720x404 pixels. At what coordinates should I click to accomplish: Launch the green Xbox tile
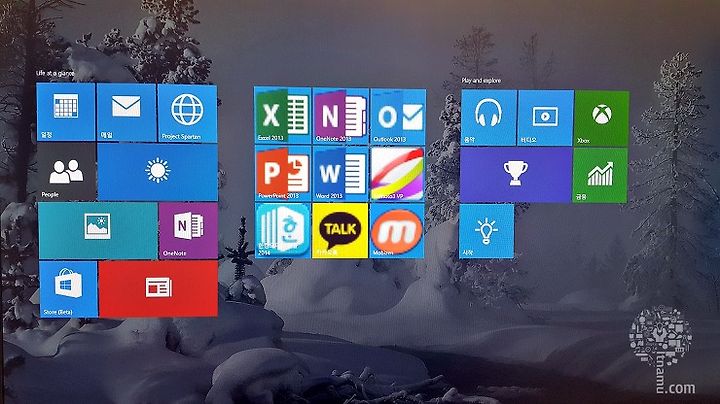click(x=602, y=118)
